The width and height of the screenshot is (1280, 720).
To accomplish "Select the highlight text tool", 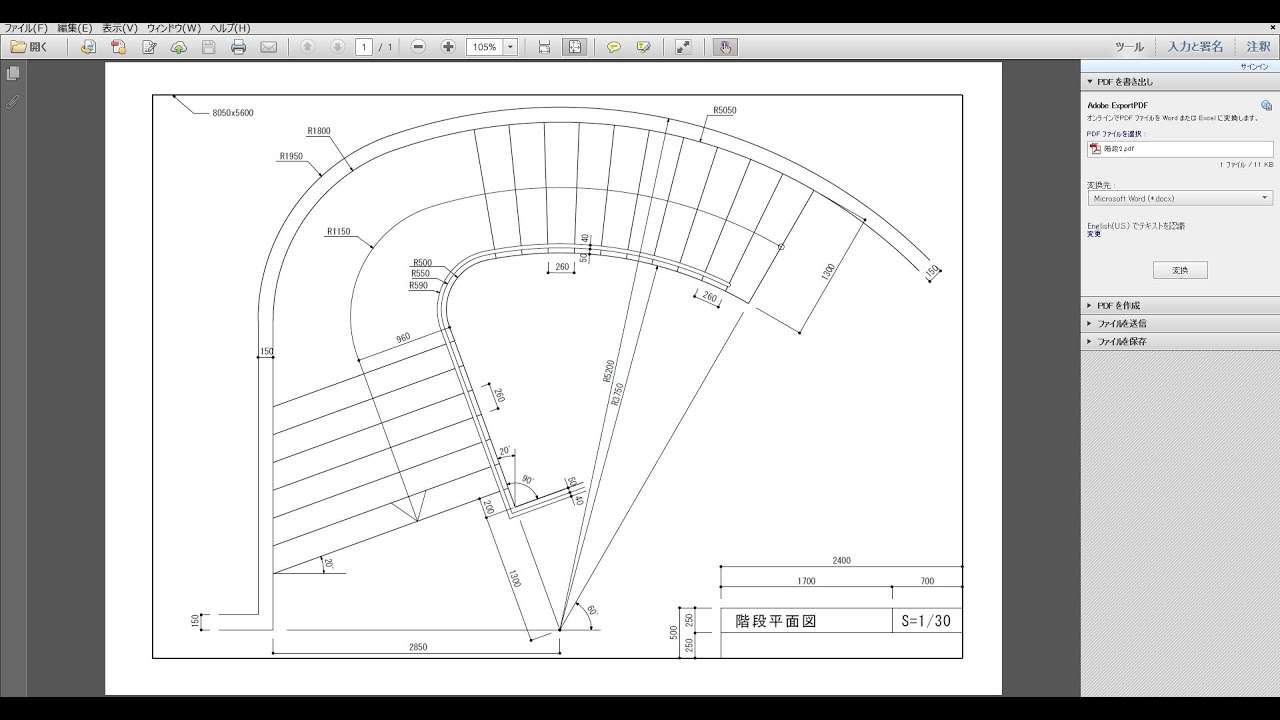I will (x=644, y=47).
